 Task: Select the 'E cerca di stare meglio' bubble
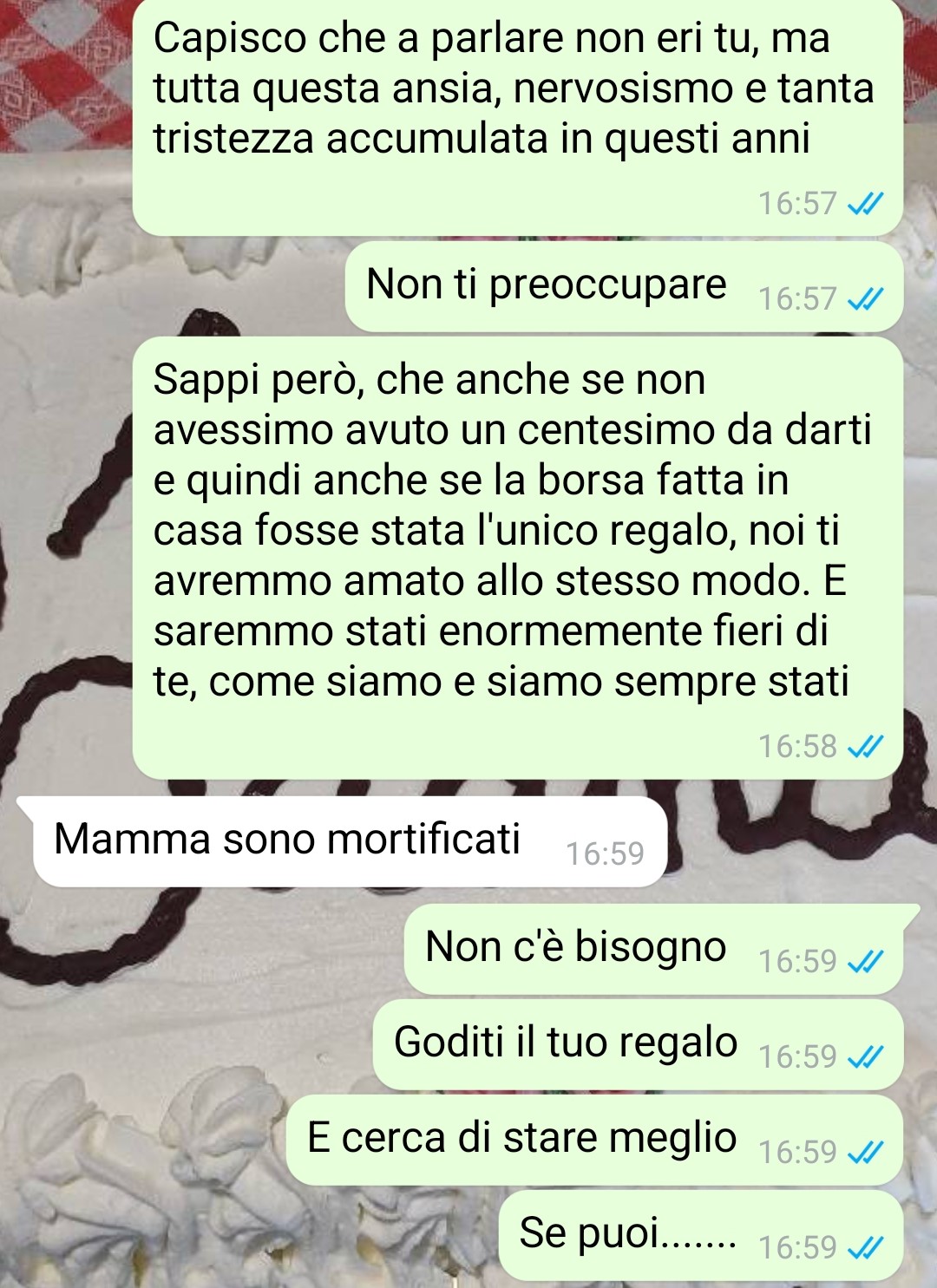point(594,1140)
